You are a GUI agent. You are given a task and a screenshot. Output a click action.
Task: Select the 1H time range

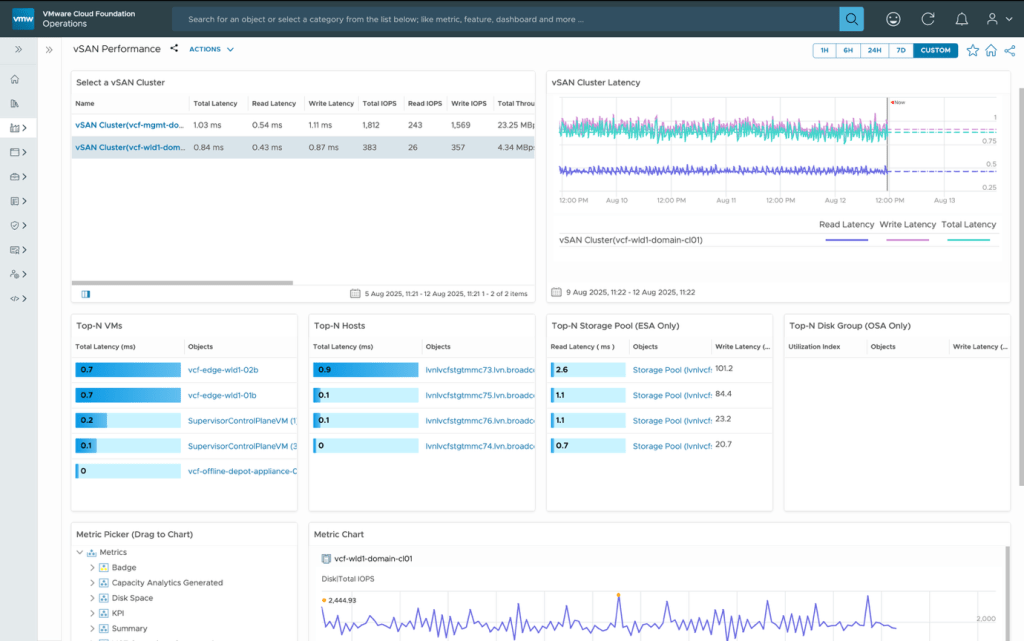pyautogui.click(x=824, y=51)
